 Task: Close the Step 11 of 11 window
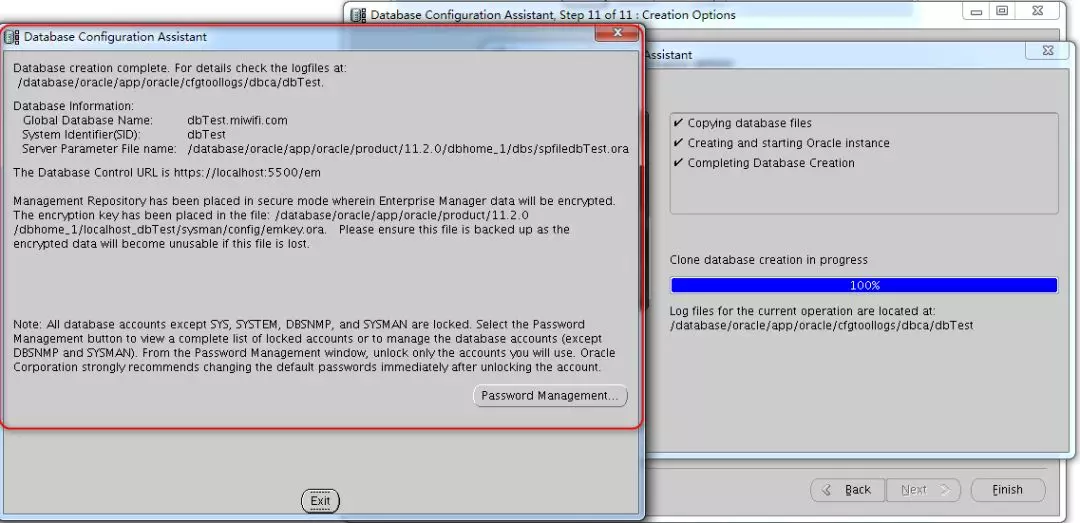click(x=1039, y=11)
